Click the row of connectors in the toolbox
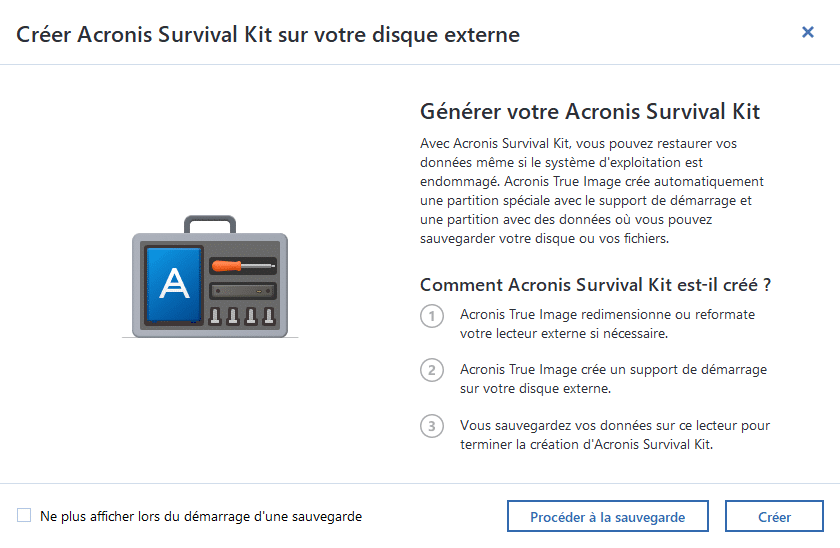 (241, 317)
